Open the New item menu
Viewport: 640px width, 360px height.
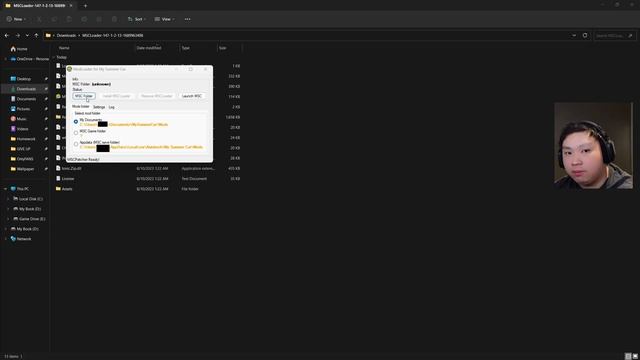[x=16, y=19]
